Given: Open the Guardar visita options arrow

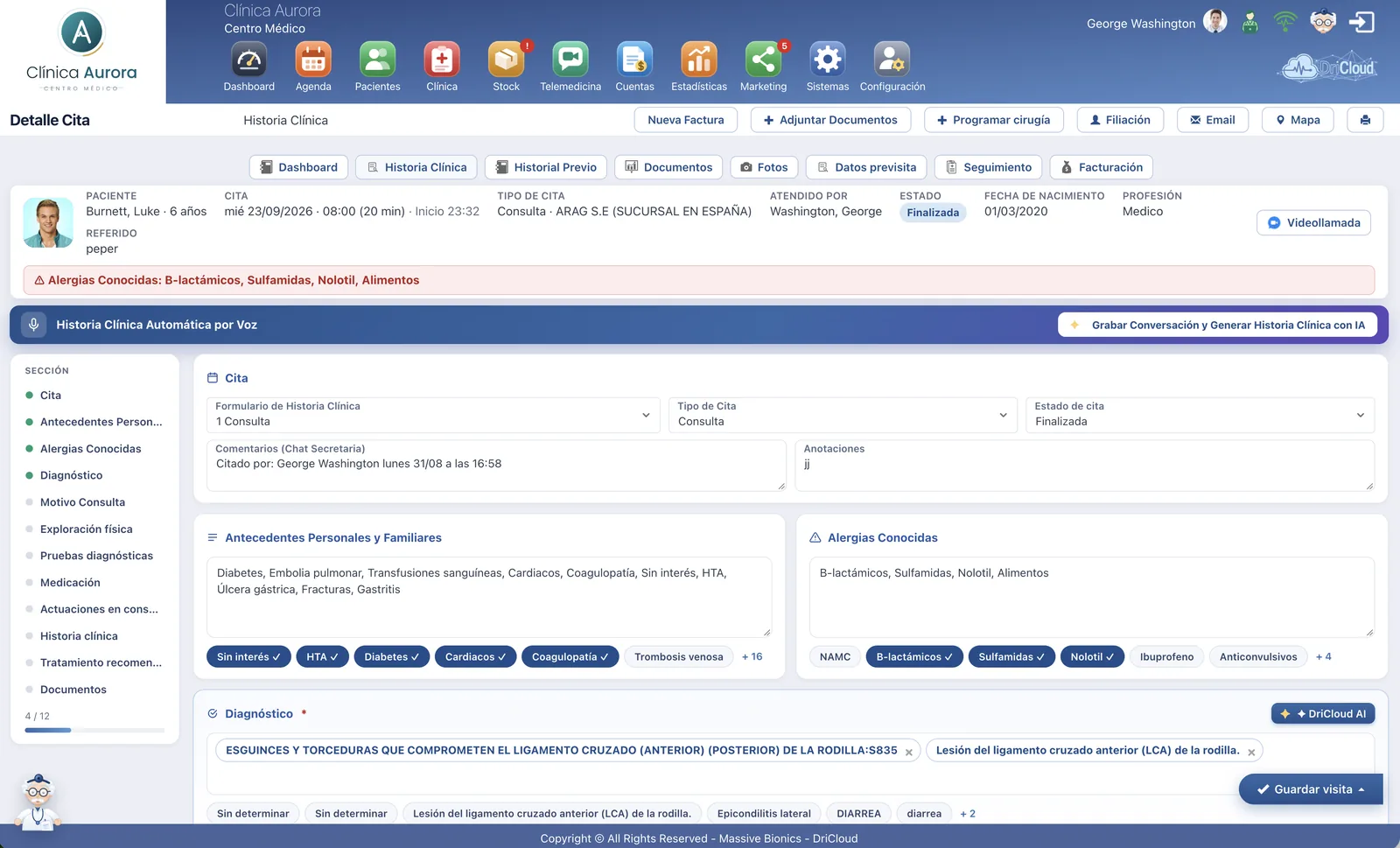Looking at the screenshot, I should (x=1361, y=789).
